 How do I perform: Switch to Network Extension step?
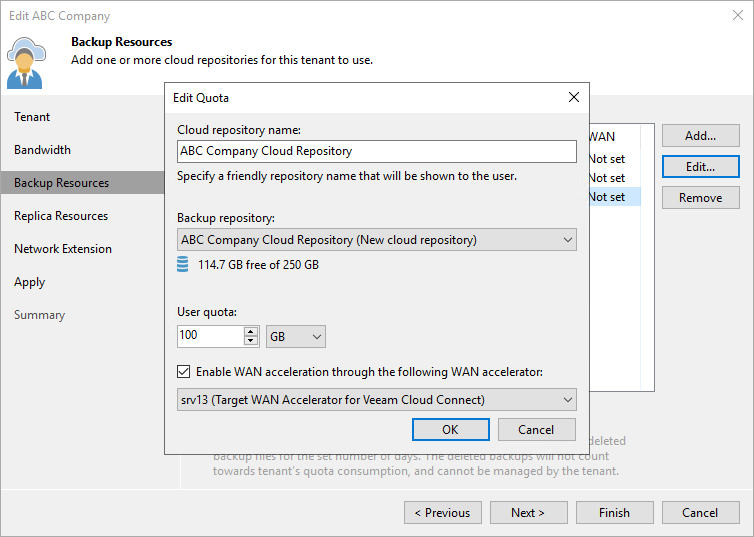pyautogui.click(x=63, y=249)
